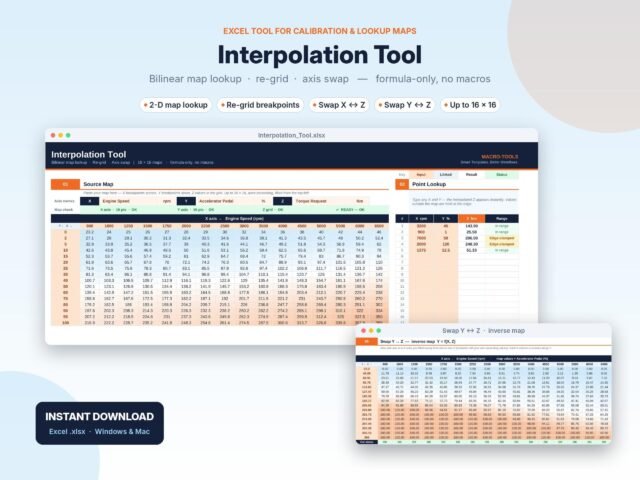Click the green zoom dot of Interpolation_Tool.xlsx window
640x480 pixels.
click(x=68, y=135)
